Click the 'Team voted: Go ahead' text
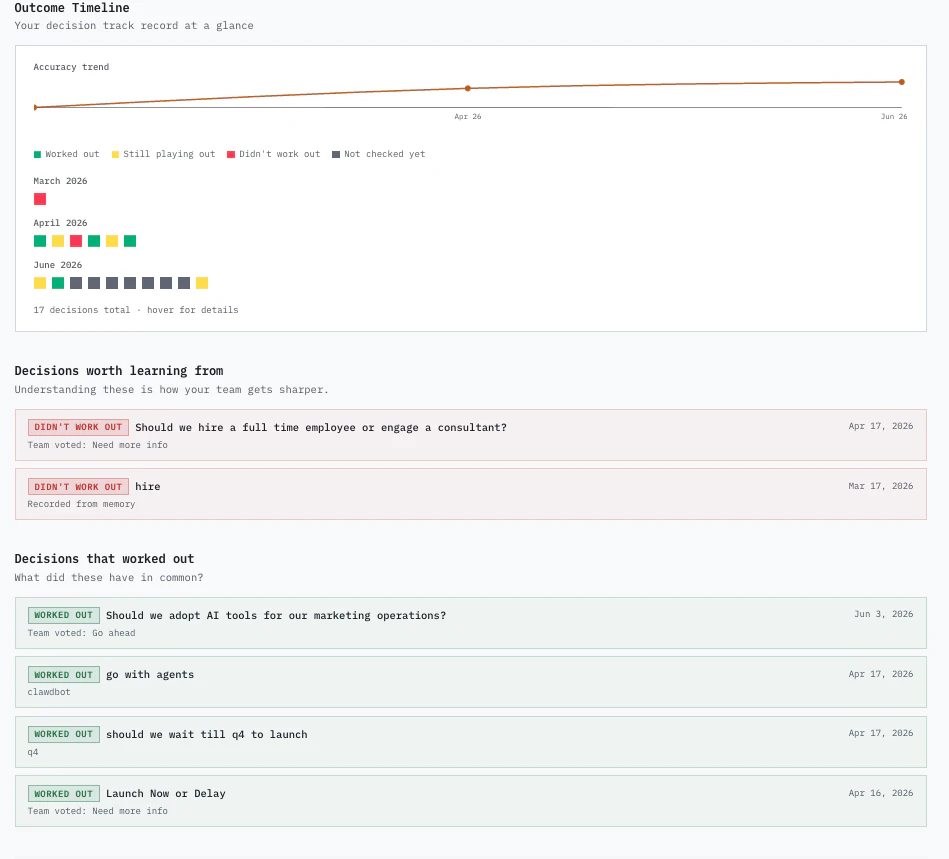Image resolution: width=949 pixels, height=859 pixels. [81, 633]
